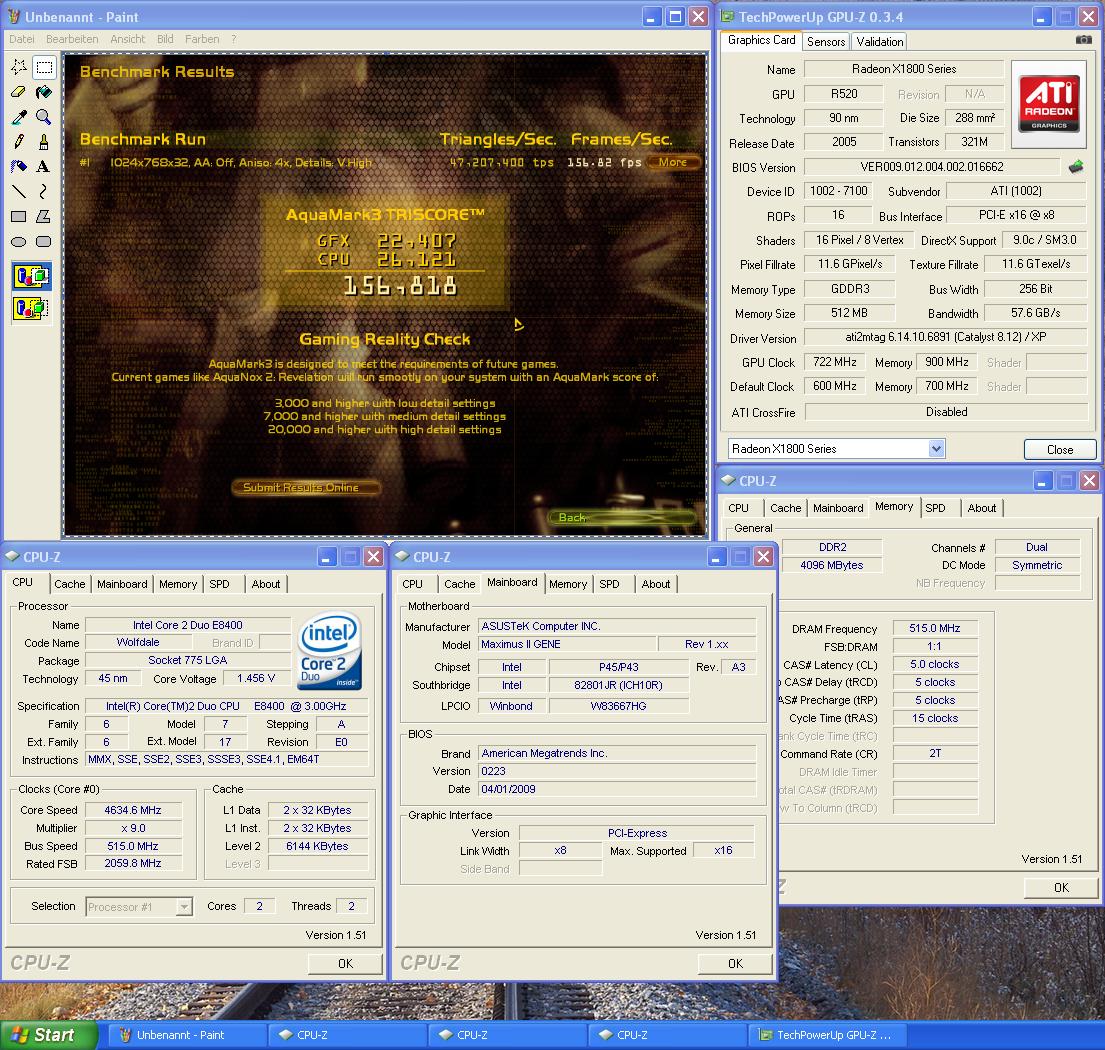Viewport: 1105px width, 1050px height.
Task: Open About tab in the CPU-Z memory window
Action: (x=982, y=508)
